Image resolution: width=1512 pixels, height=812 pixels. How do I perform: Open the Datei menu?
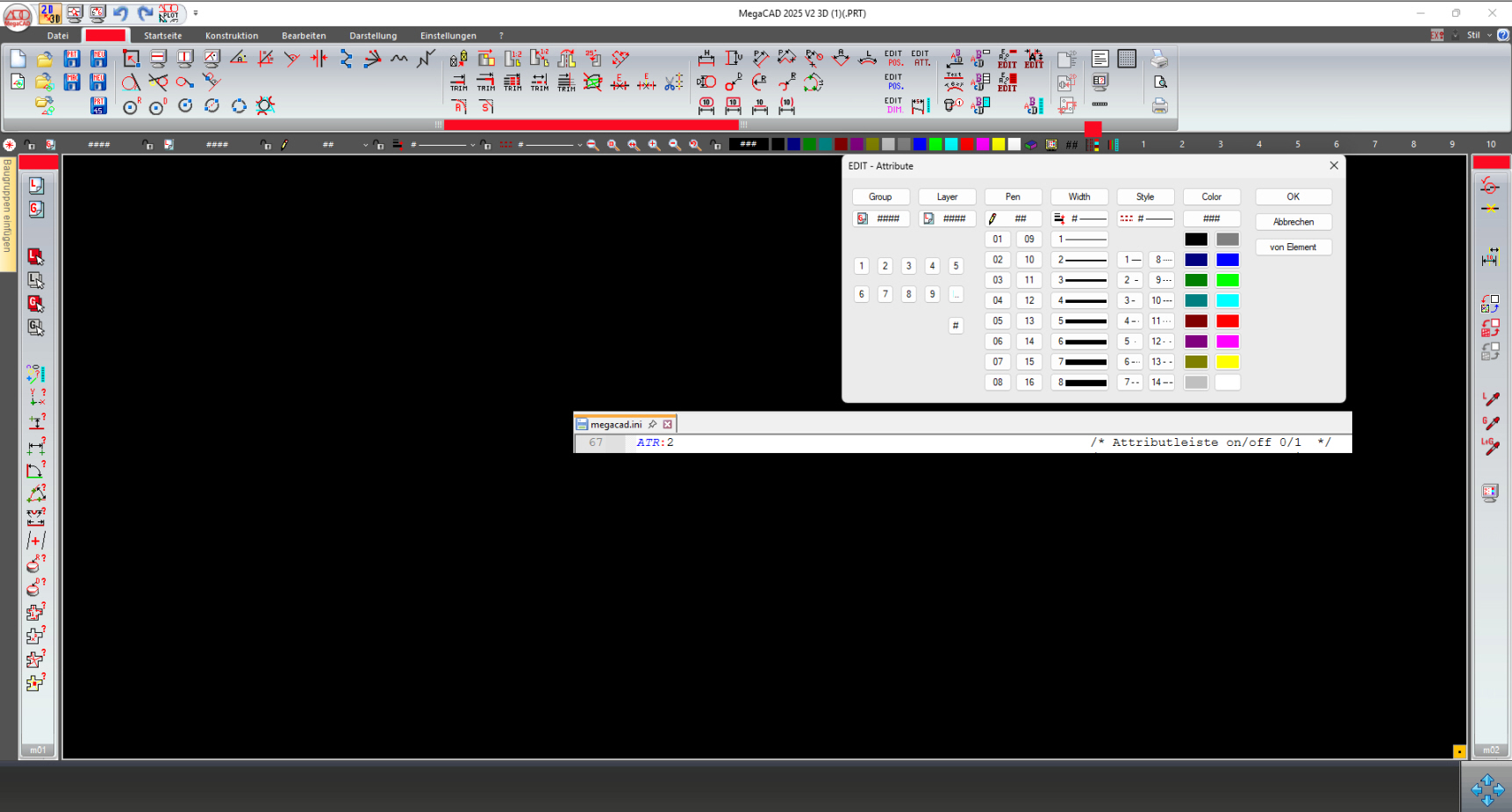pyautogui.click(x=58, y=36)
